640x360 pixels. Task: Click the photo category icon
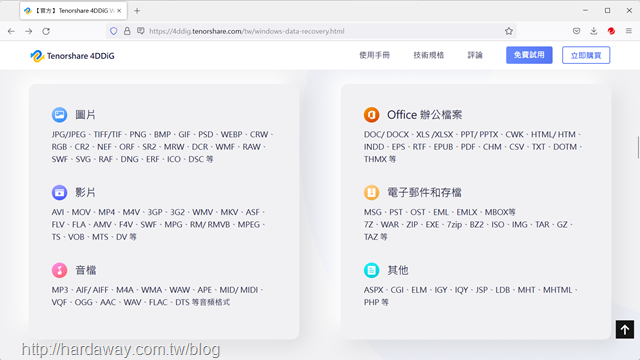click(59, 115)
